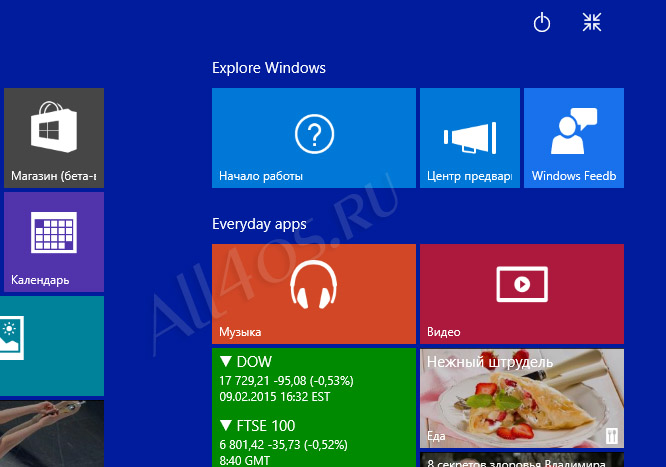This screenshot has height=467, width=666.
Task: Open the Центр предвар megaphone tile
Action: (470, 138)
